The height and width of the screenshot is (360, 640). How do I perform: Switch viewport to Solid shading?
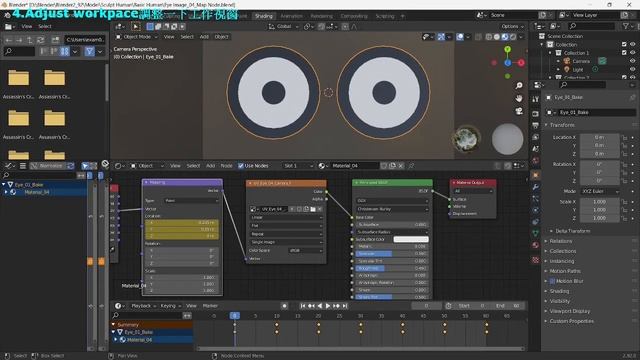coord(497,37)
